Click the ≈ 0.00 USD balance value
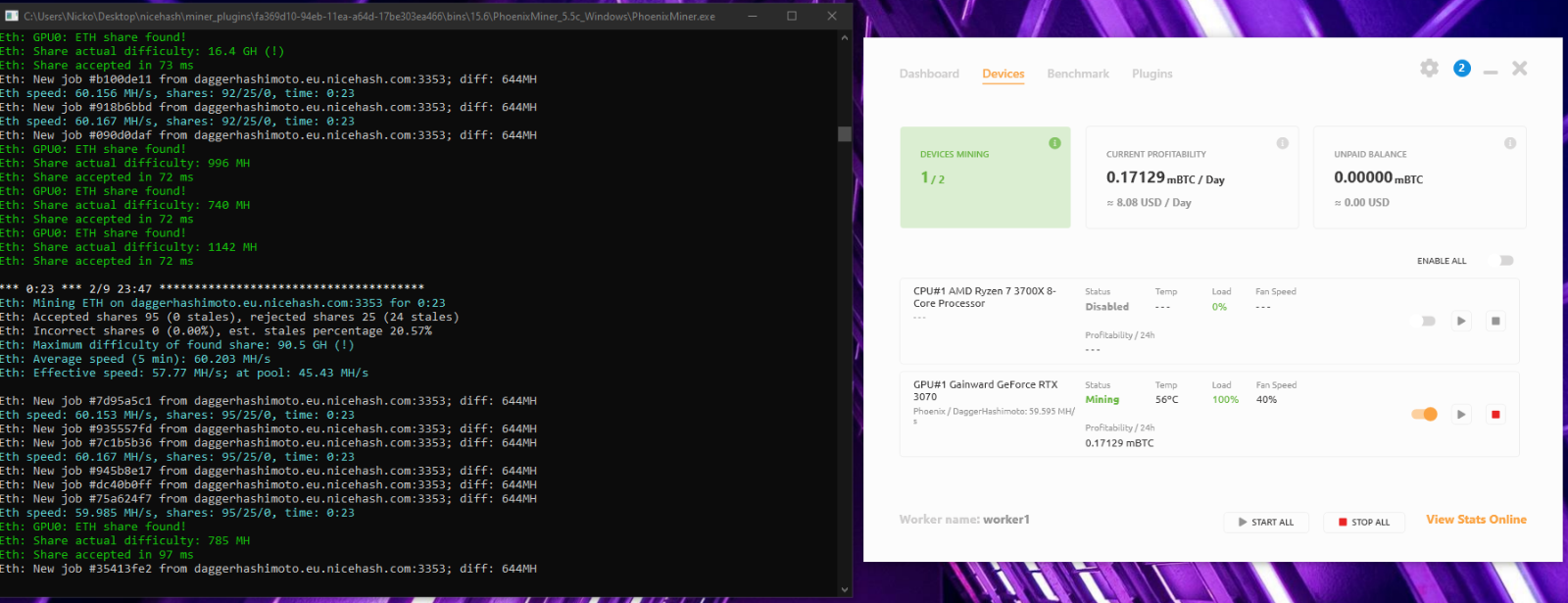This screenshot has width=1568, height=603. click(1361, 203)
